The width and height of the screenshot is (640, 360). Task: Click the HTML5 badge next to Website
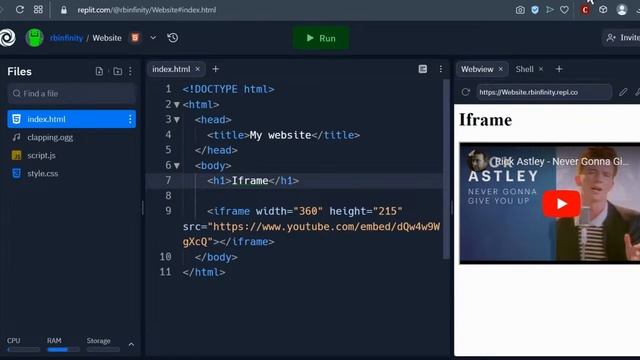(135, 38)
